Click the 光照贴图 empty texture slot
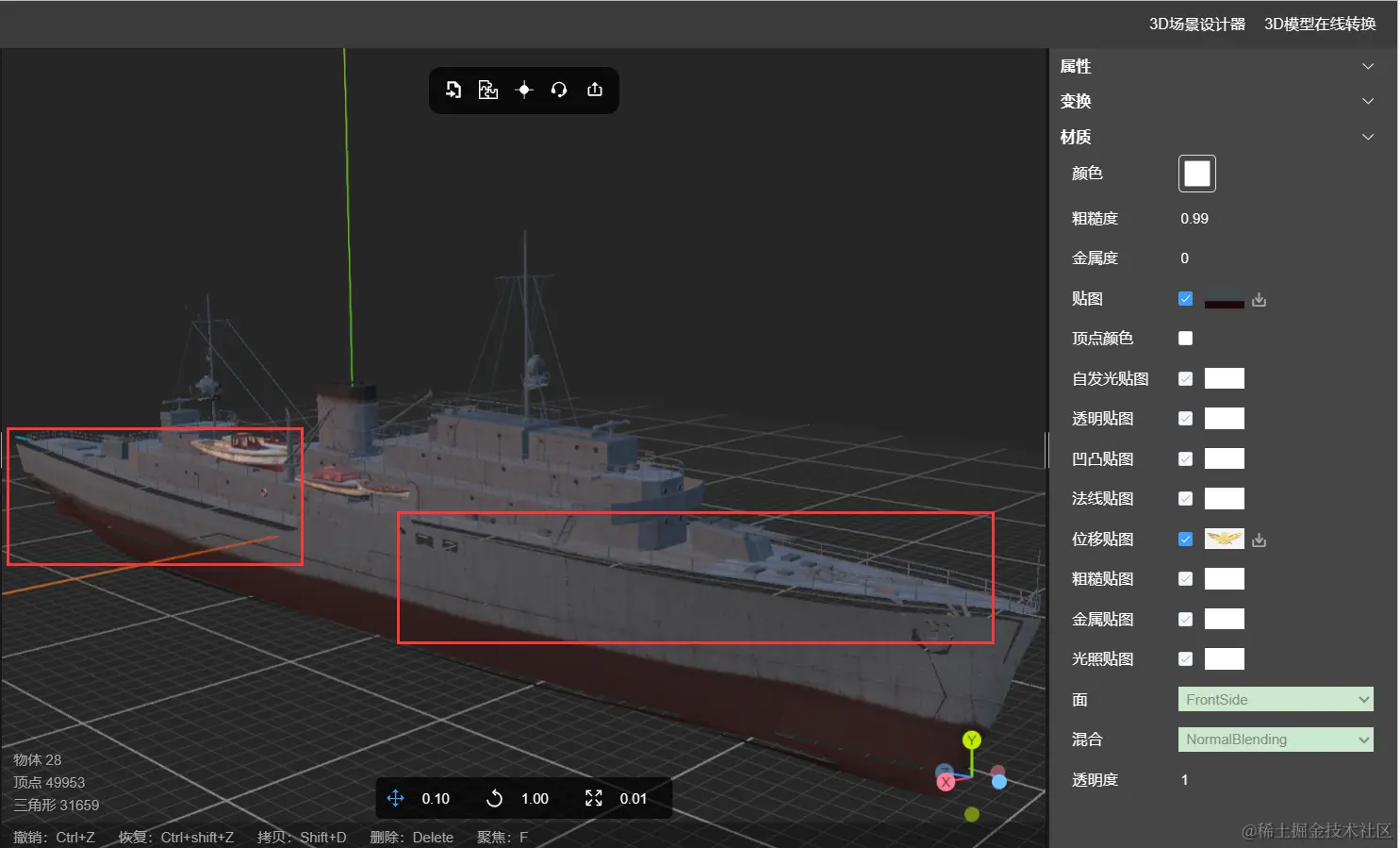Viewport: 1400px width, 848px height. (x=1225, y=659)
